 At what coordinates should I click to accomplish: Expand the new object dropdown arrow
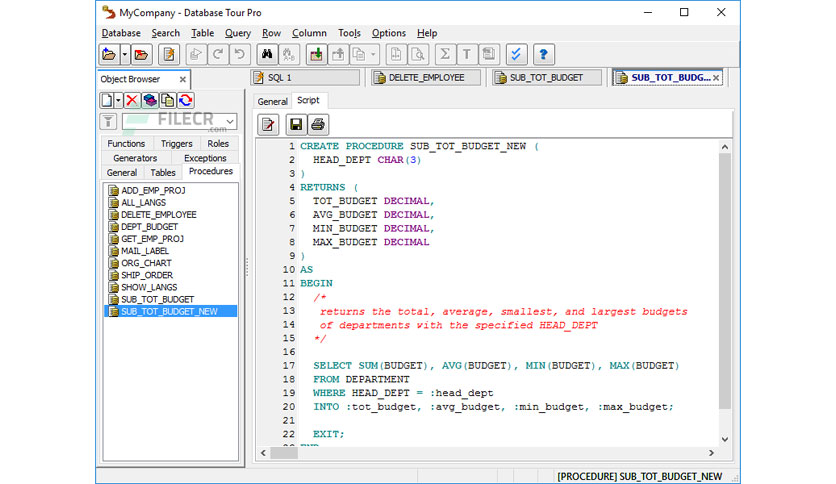tap(118, 100)
